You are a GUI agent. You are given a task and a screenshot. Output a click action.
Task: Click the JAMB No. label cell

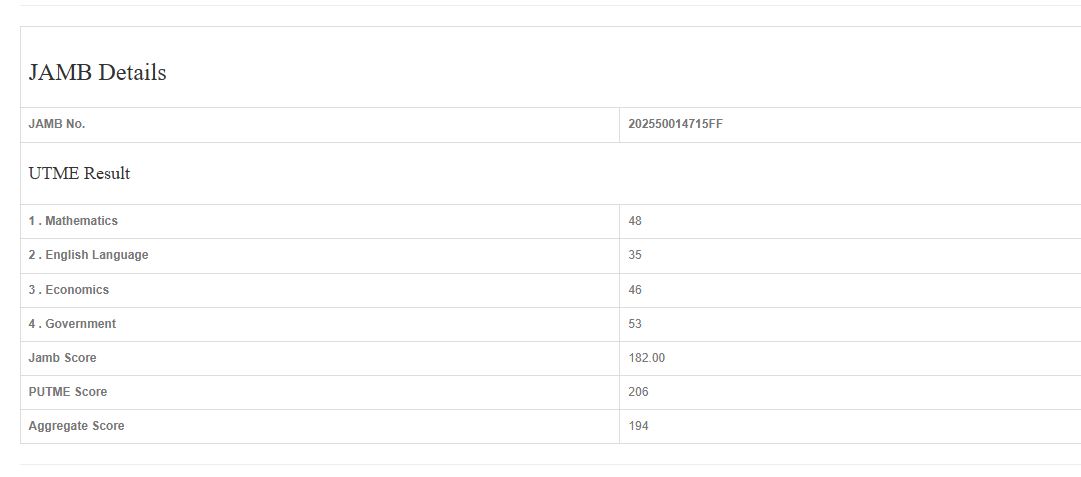point(57,124)
